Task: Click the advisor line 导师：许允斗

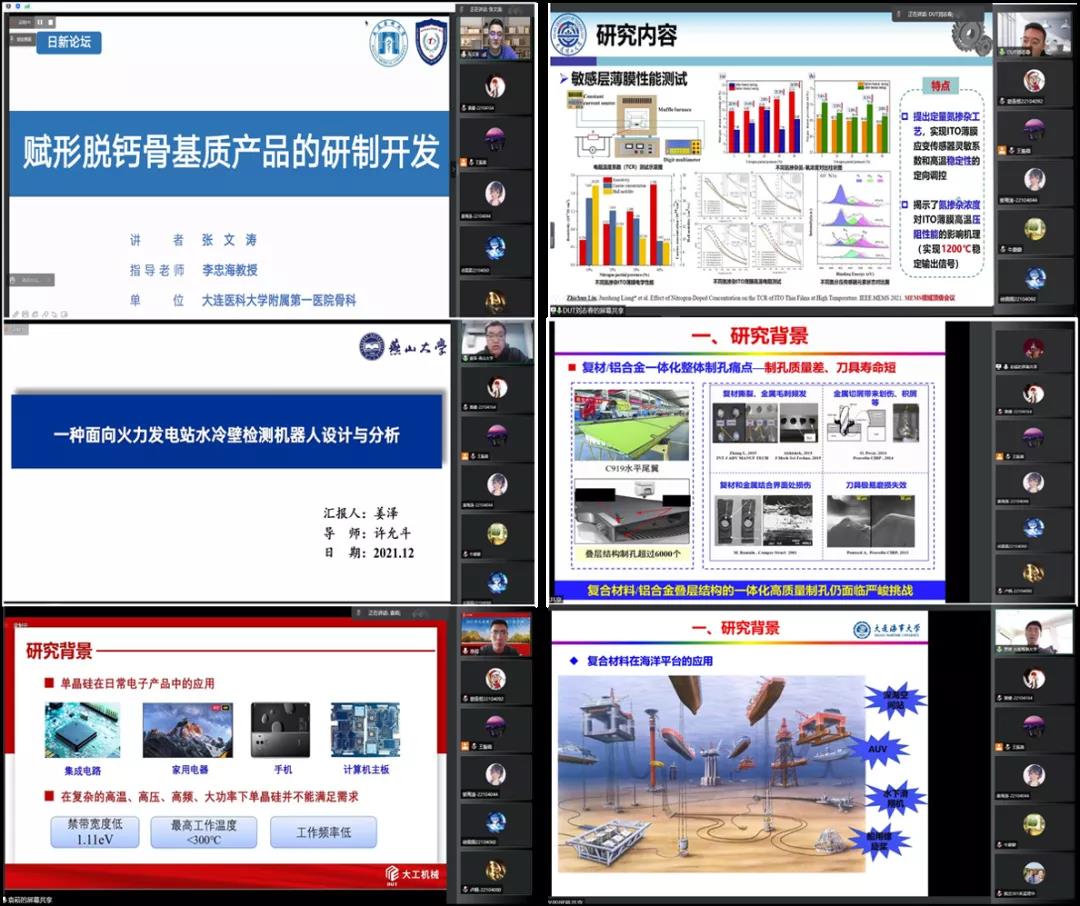Action: [x=368, y=533]
